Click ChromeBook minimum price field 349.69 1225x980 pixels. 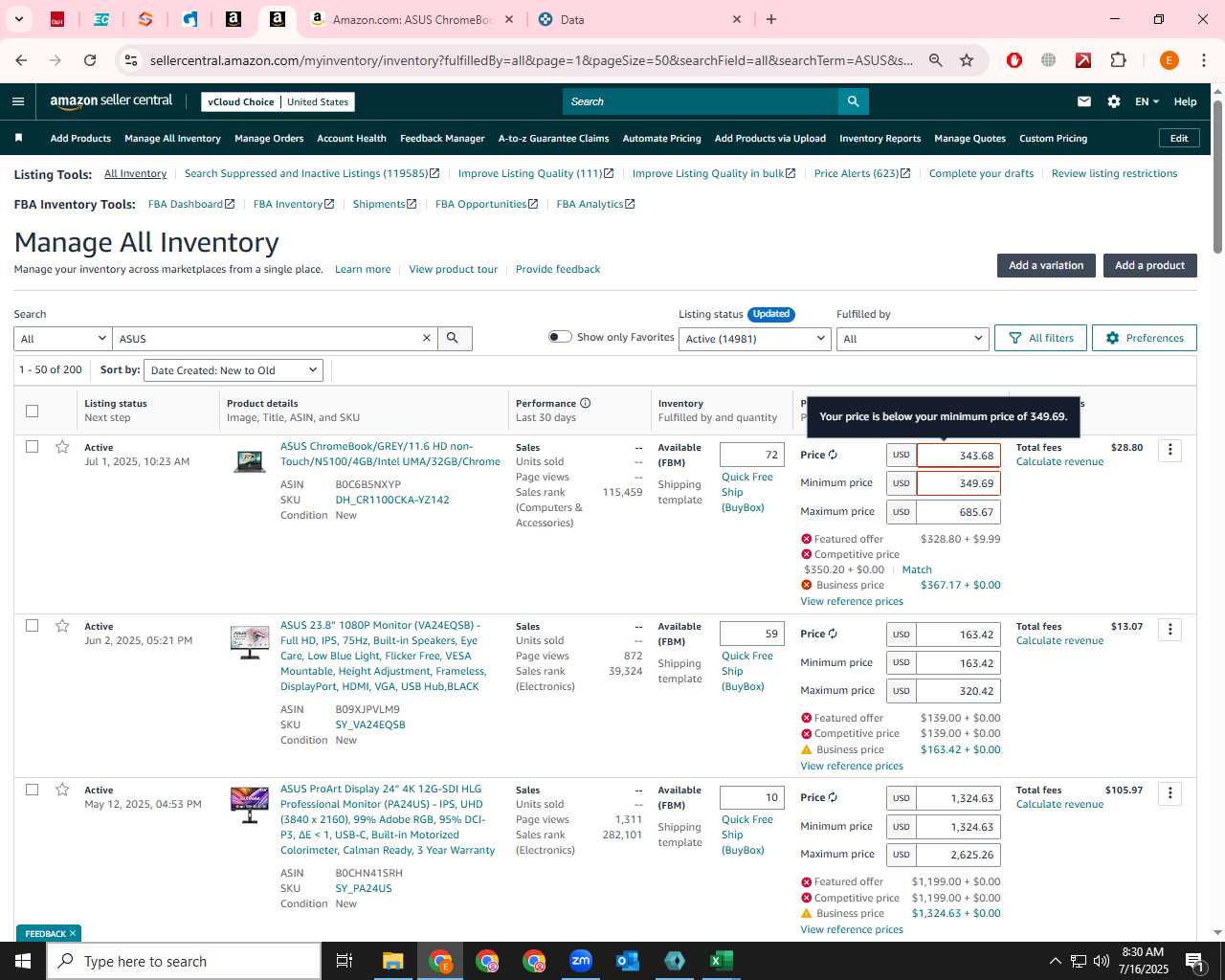point(958,483)
